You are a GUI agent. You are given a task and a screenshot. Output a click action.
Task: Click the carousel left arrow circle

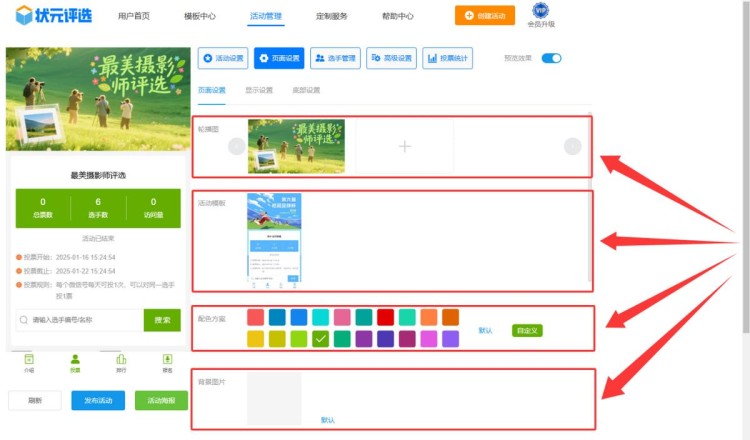236,146
